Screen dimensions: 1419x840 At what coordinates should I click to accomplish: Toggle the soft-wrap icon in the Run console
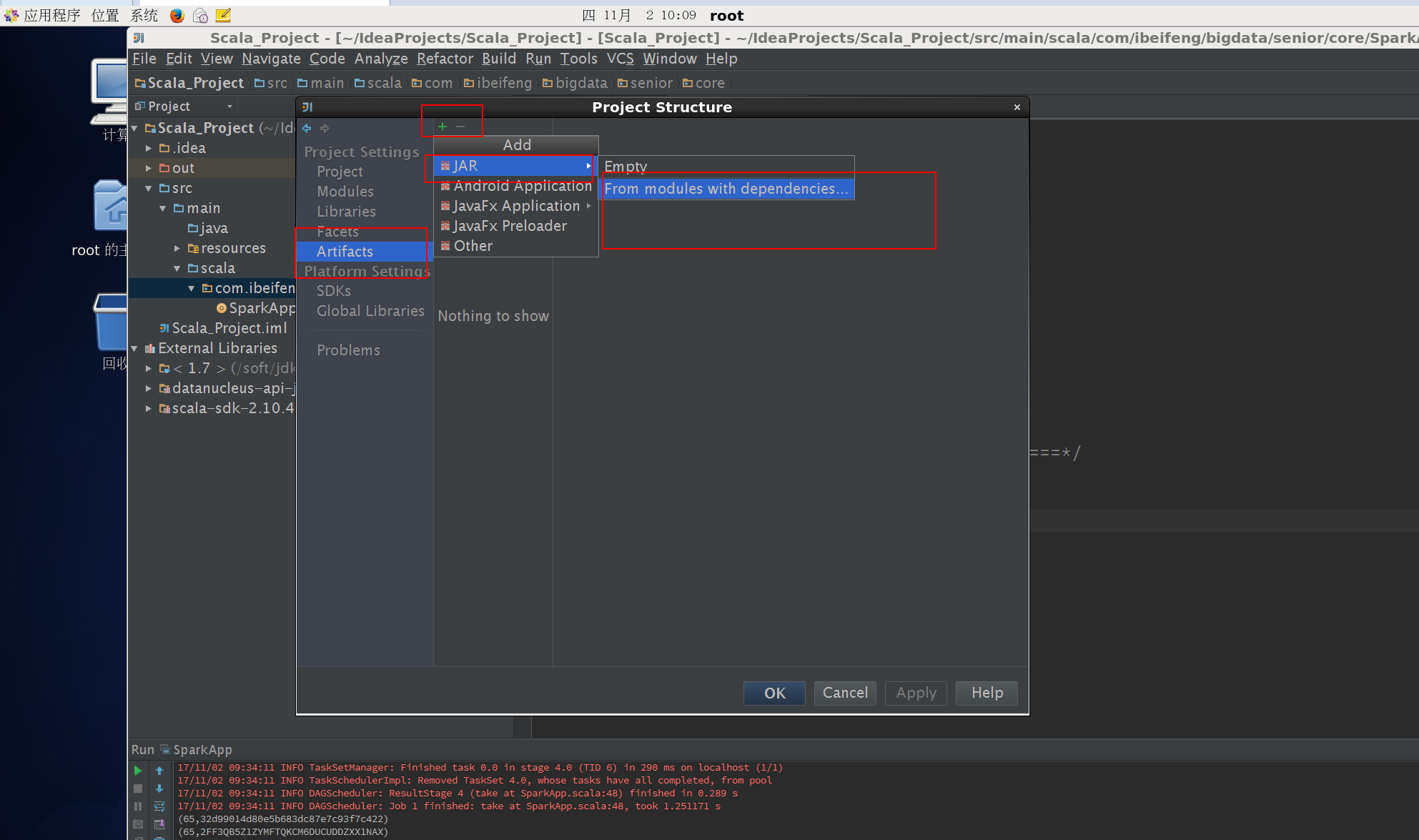tap(159, 806)
